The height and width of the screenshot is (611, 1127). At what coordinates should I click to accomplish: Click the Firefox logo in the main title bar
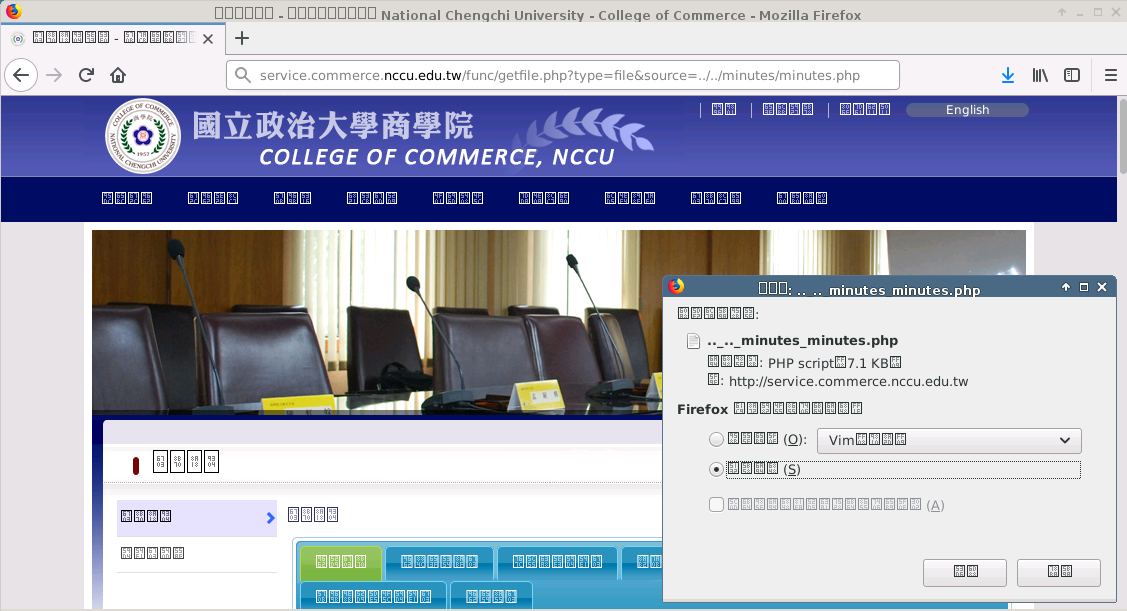(x=14, y=11)
